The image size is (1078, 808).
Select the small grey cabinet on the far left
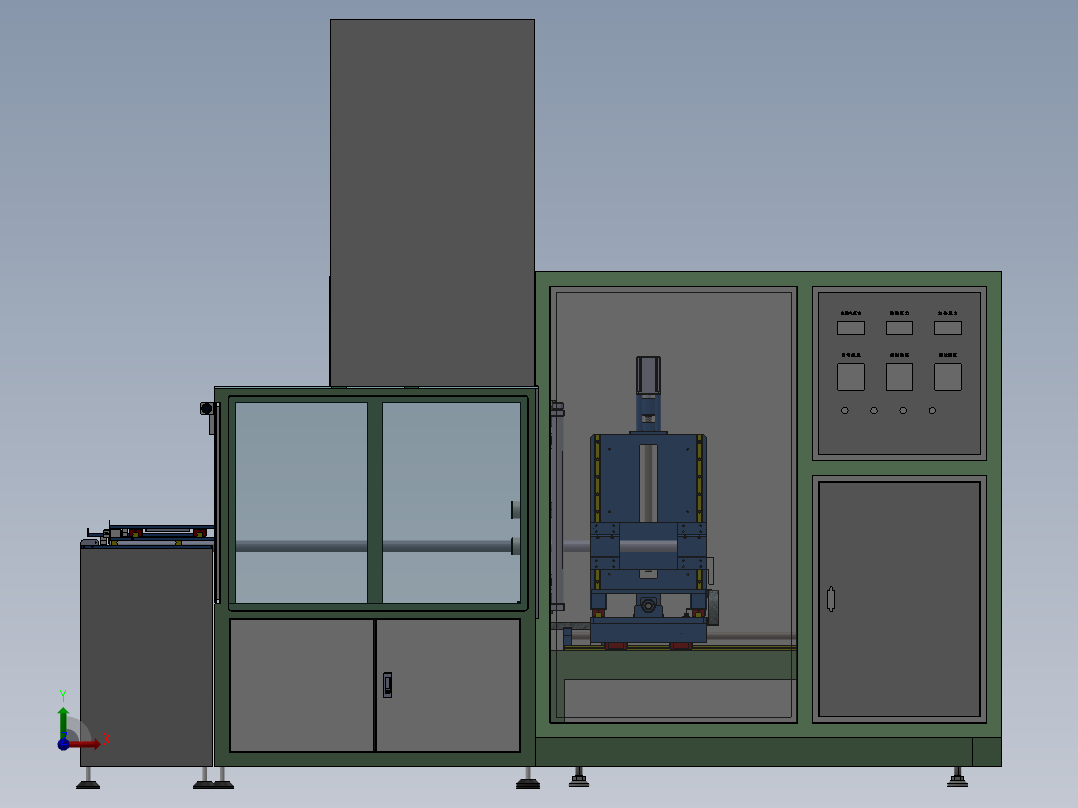pos(146,657)
